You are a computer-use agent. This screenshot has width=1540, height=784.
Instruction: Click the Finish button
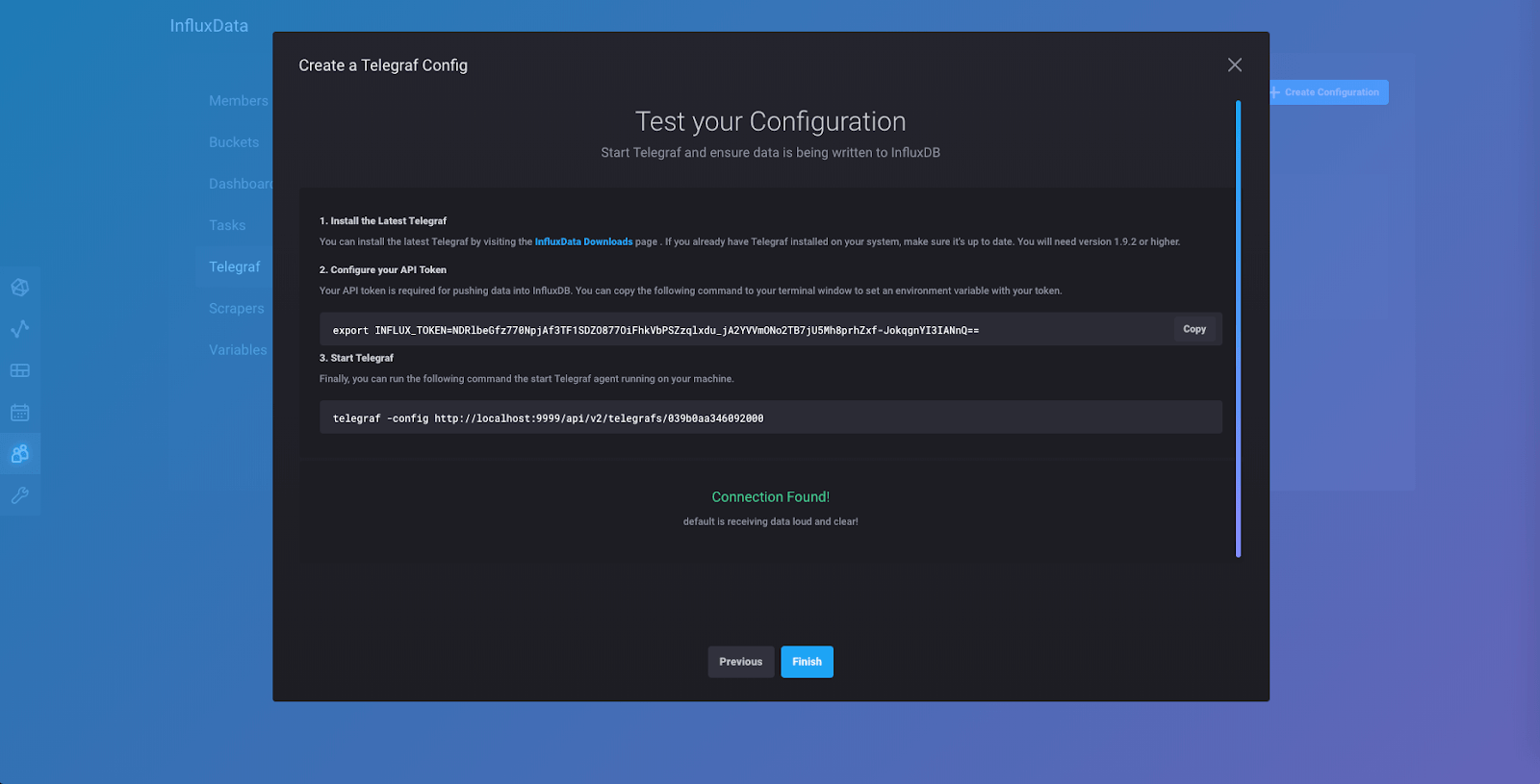coord(807,662)
